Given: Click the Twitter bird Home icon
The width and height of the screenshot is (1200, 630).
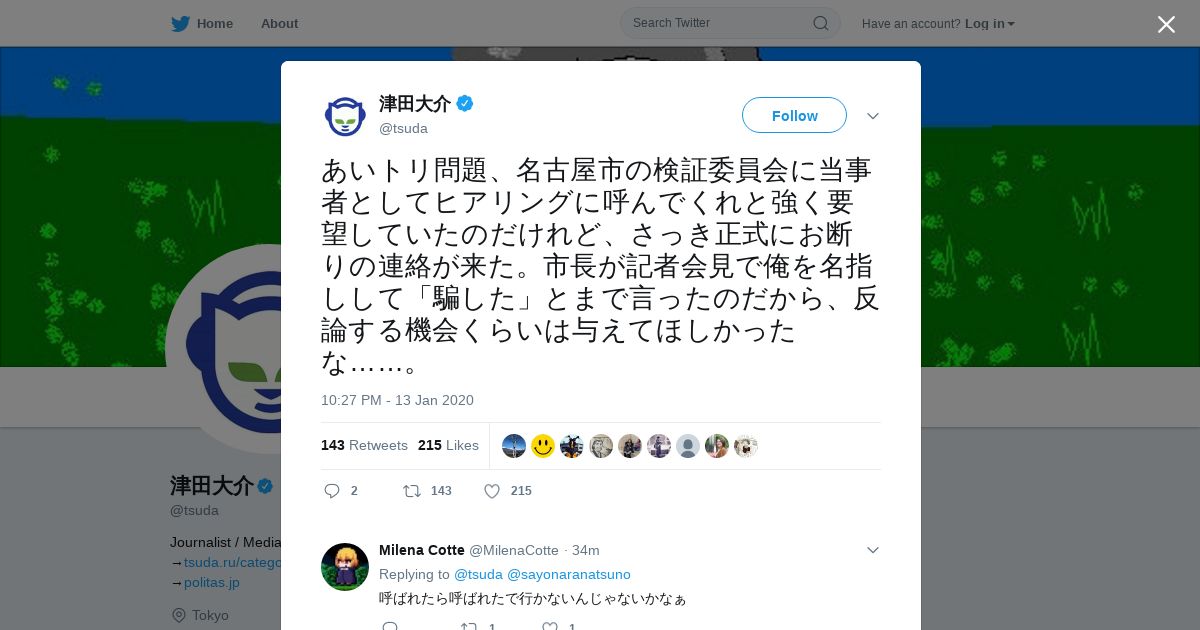Looking at the screenshot, I should pyautogui.click(x=180, y=24).
